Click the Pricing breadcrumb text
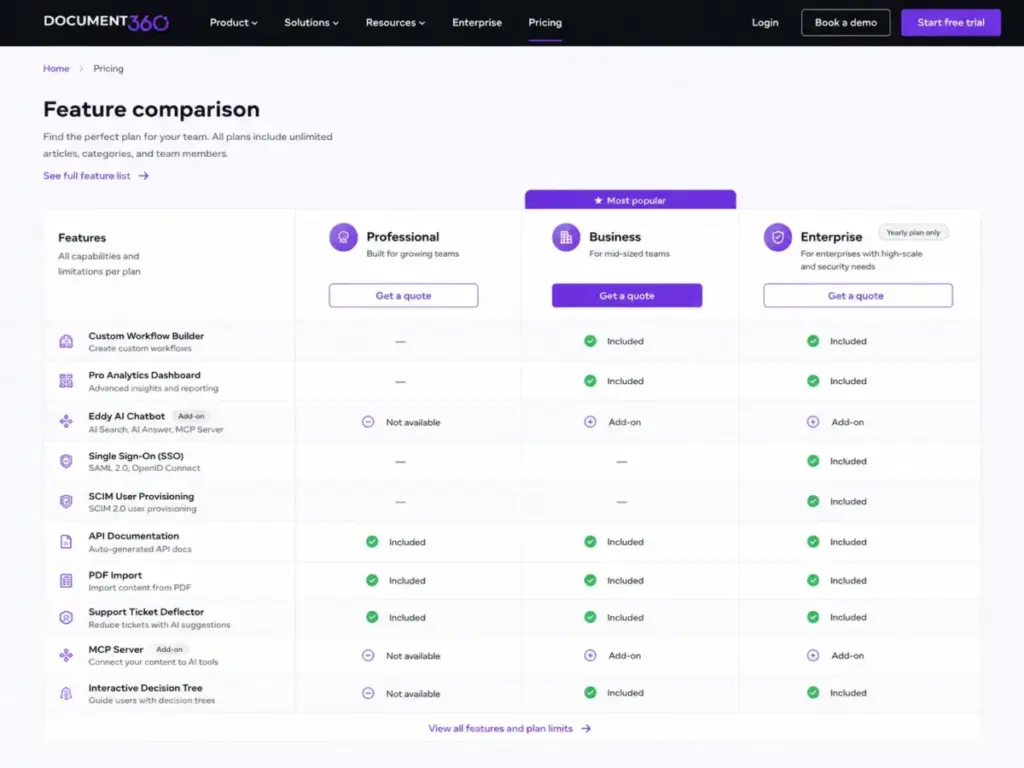Image resolution: width=1024 pixels, height=768 pixels. 108,69
